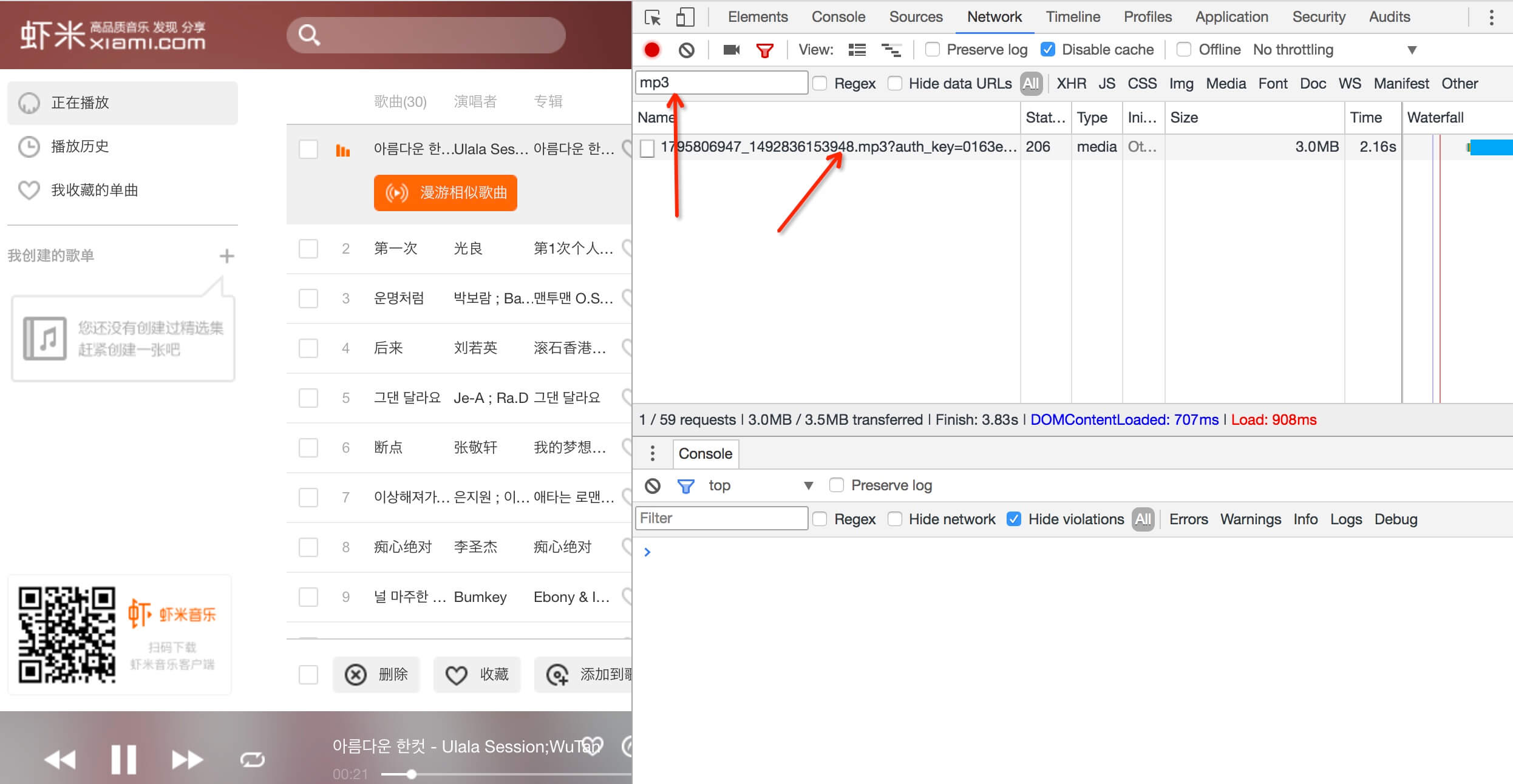Click the 删除 delete button
Image resolution: width=1513 pixels, height=784 pixels.
pos(376,675)
